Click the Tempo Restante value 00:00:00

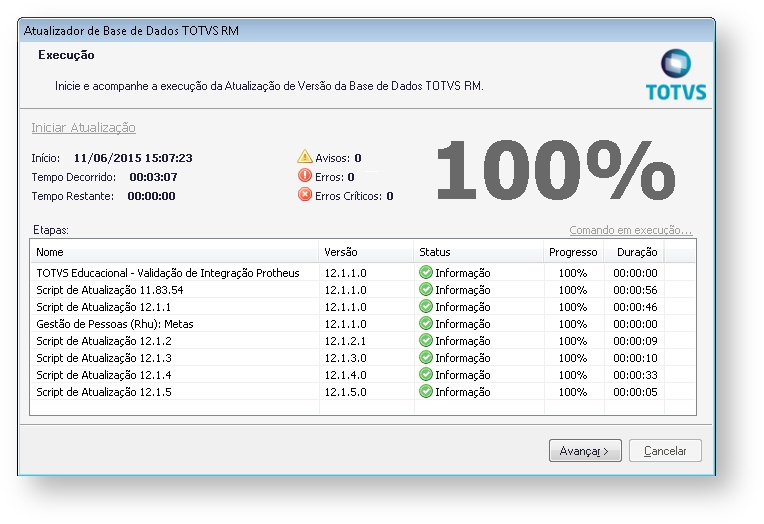[152, 196]
